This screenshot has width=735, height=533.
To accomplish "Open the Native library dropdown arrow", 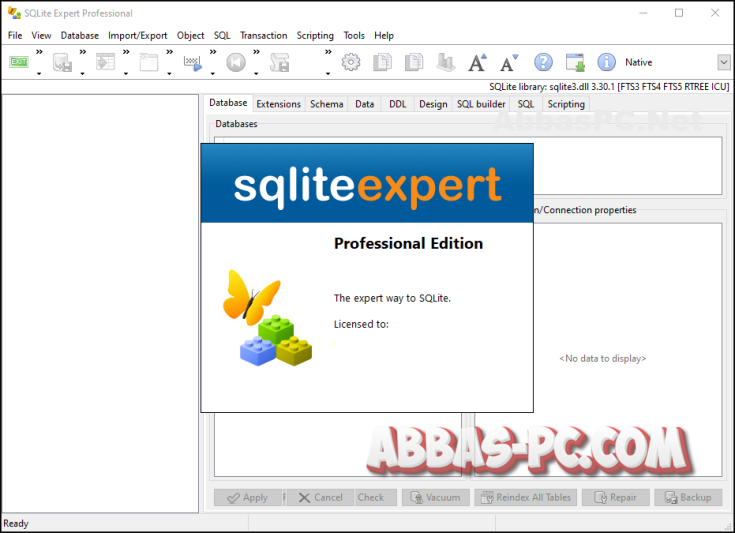I will 724,62.
